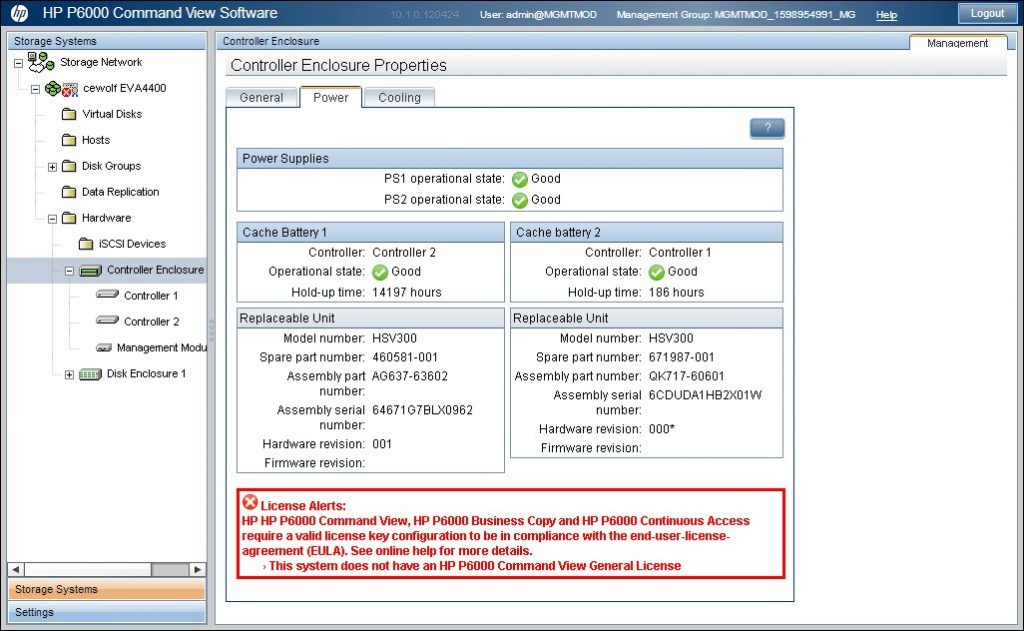Click the sidebar splitter handle
The width and height of the screenshot is (1024, 631).
[x=211, y=330]
